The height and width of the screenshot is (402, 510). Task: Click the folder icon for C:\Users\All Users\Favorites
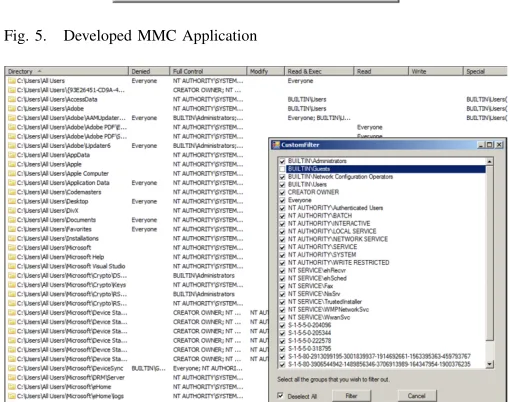tap(12, 229)
